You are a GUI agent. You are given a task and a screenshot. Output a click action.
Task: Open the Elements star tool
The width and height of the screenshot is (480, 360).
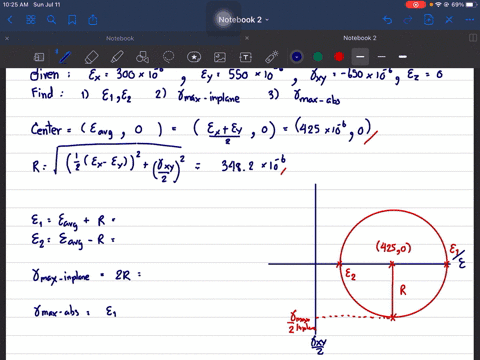coord(194,57)
